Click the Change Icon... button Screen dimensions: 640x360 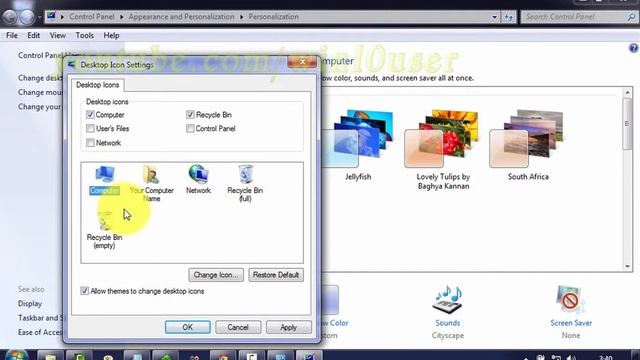[x=216, y=275]
